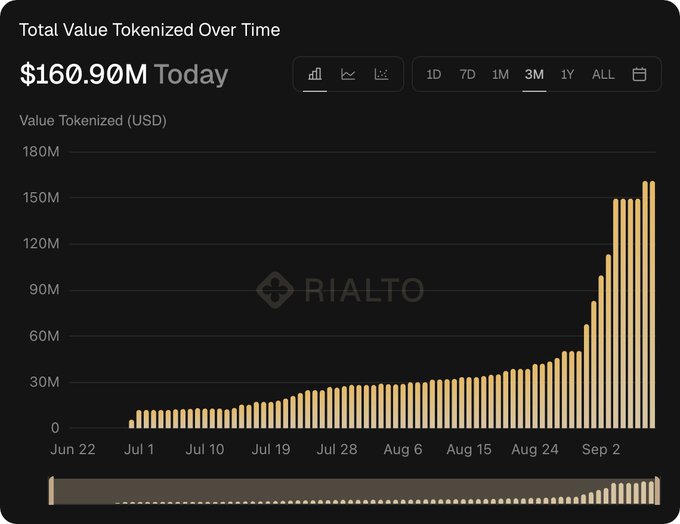The image size is (680, 524).
Task: Click the 'Jul 10' axis label
Action: (x=205, y=449)
